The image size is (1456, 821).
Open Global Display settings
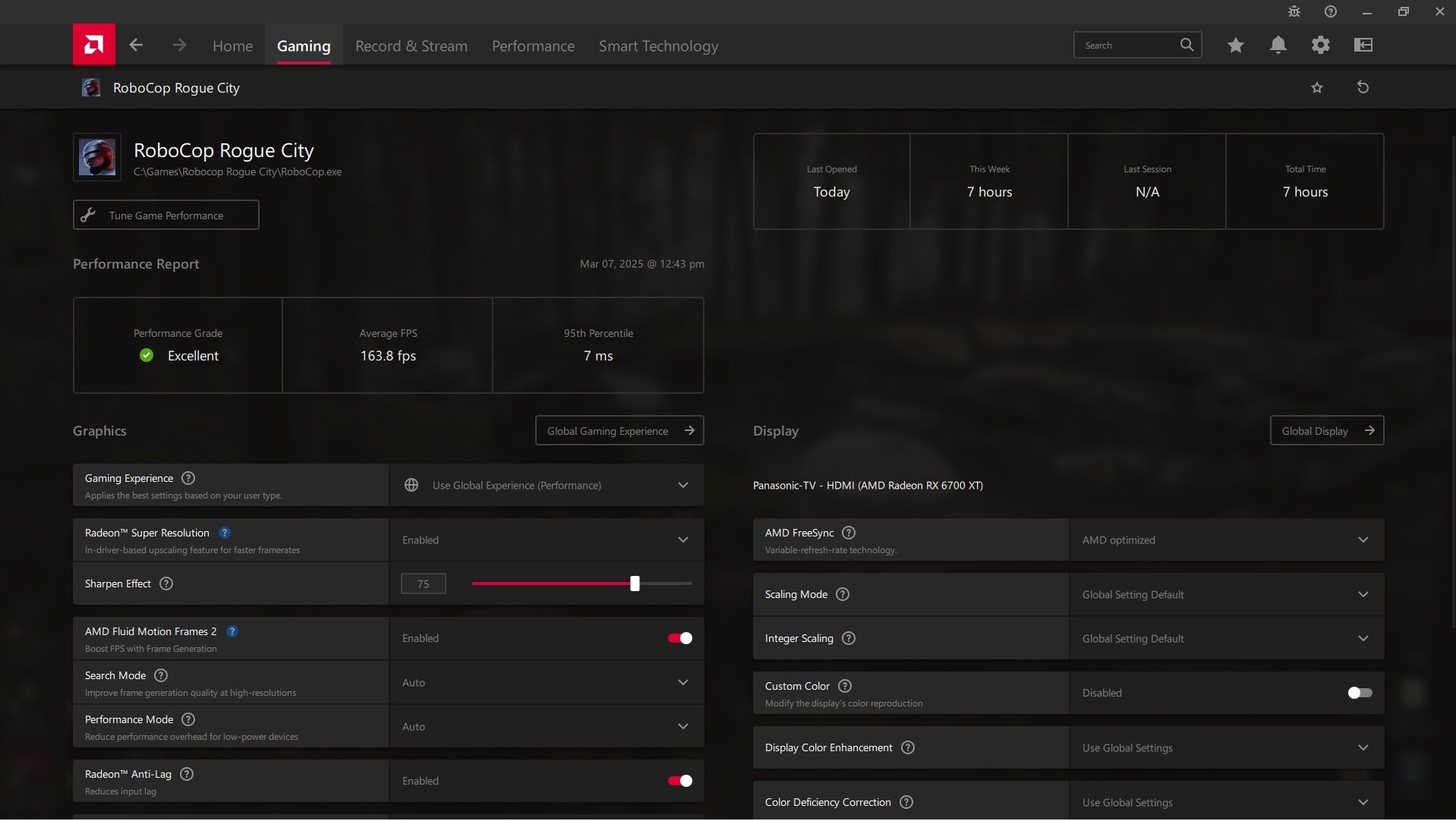(x=1327, y=430)
